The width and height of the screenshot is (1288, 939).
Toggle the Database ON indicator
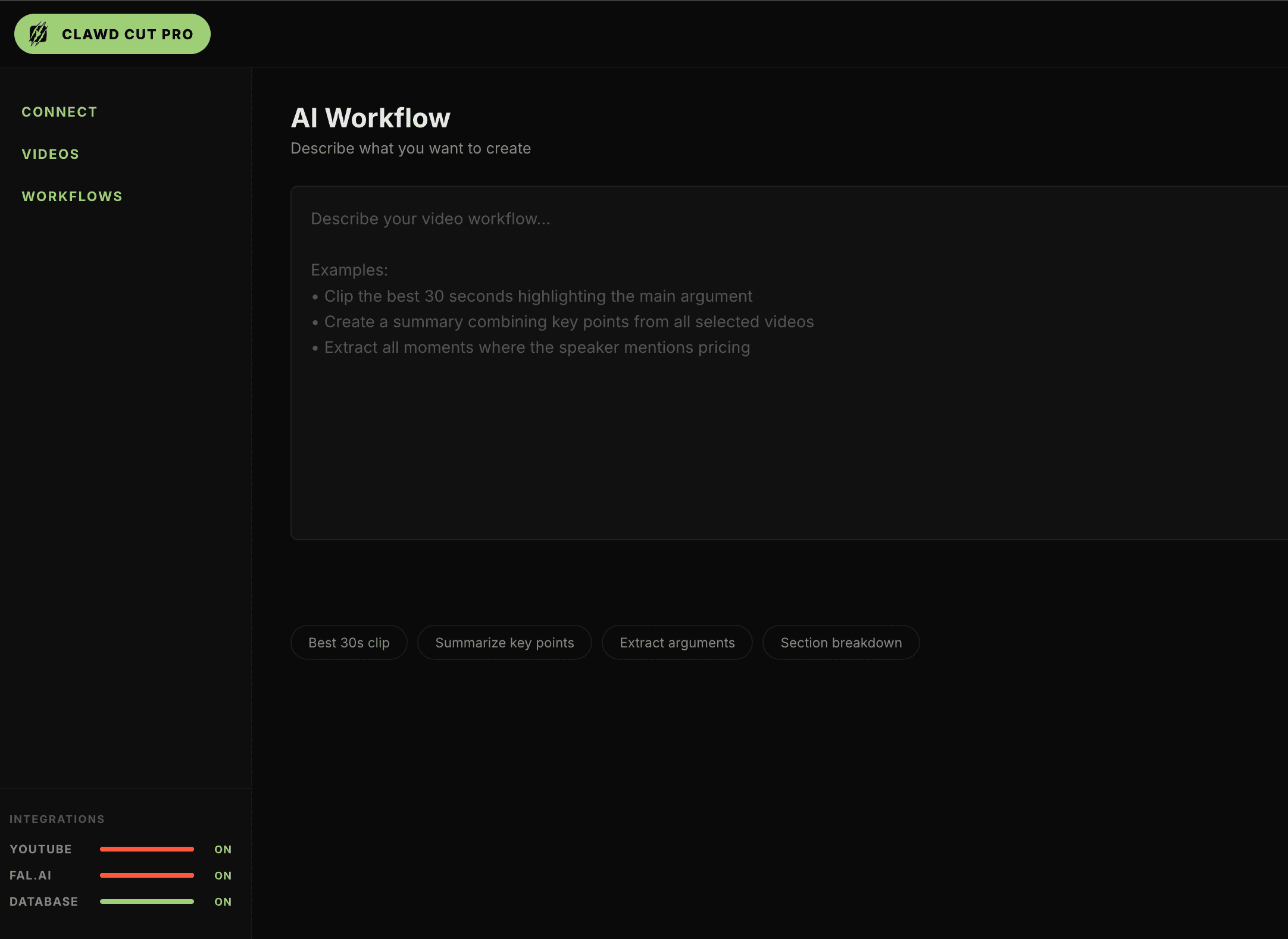[223, 902]
